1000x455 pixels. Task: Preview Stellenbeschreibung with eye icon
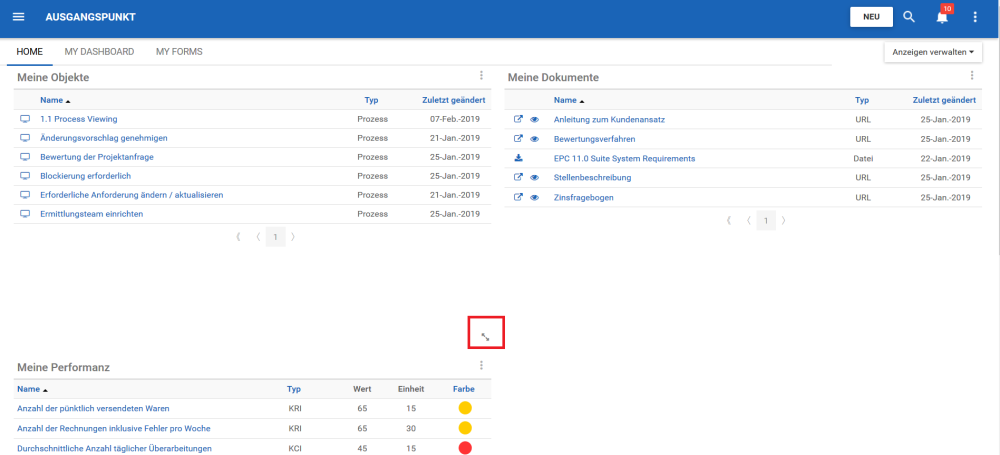pyautogui.click(x=534, y=177)
